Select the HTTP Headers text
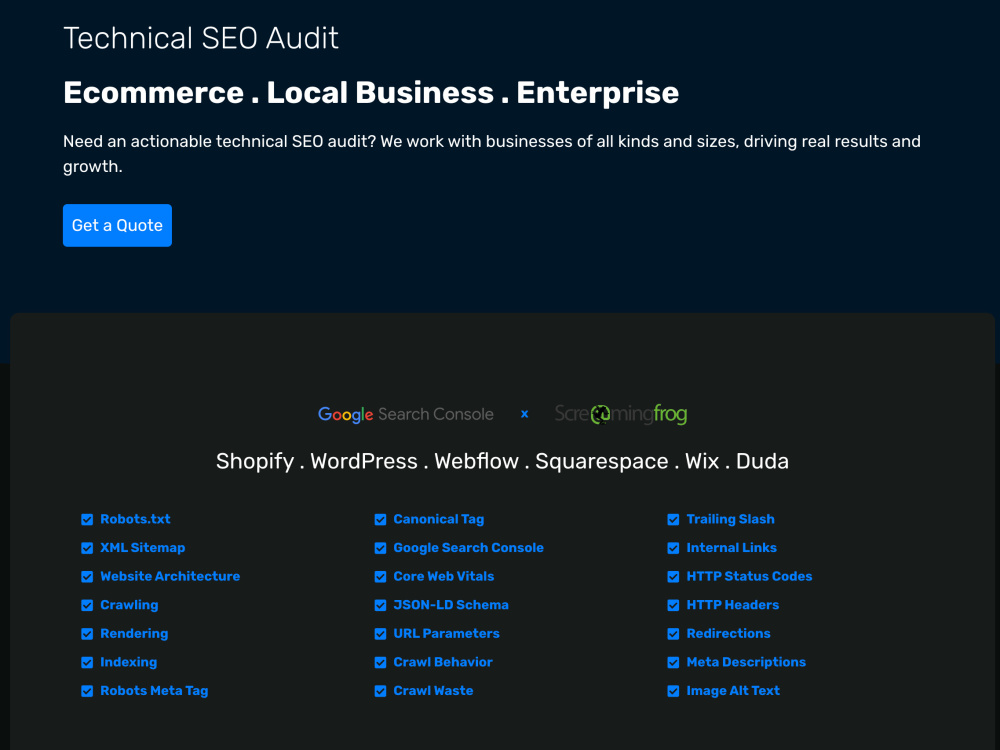 point(733,605)
